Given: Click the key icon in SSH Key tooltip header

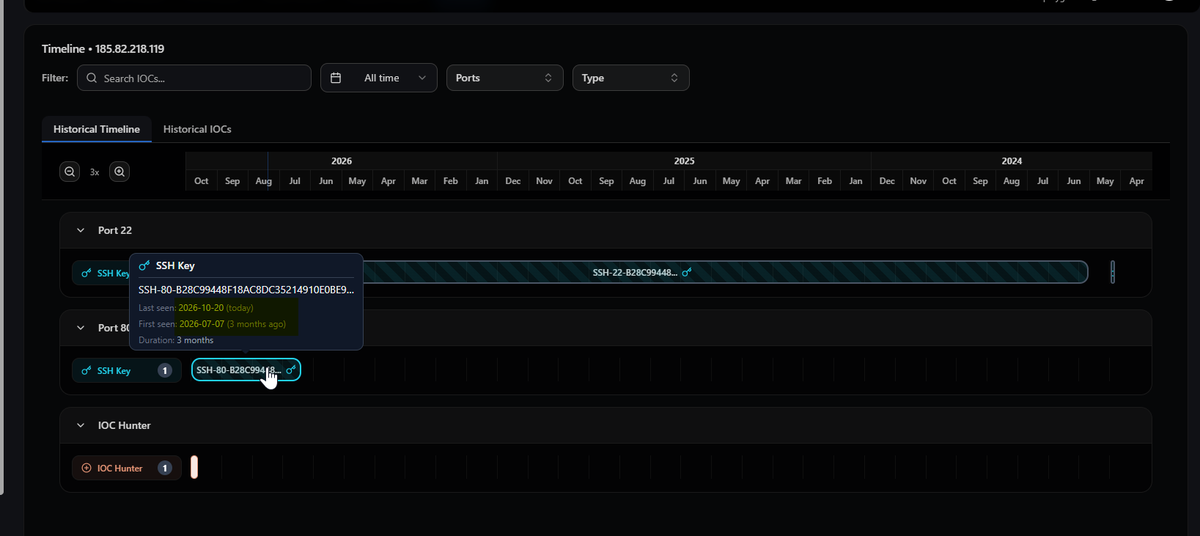Looking at the screenshot, I should pos(146,266).
